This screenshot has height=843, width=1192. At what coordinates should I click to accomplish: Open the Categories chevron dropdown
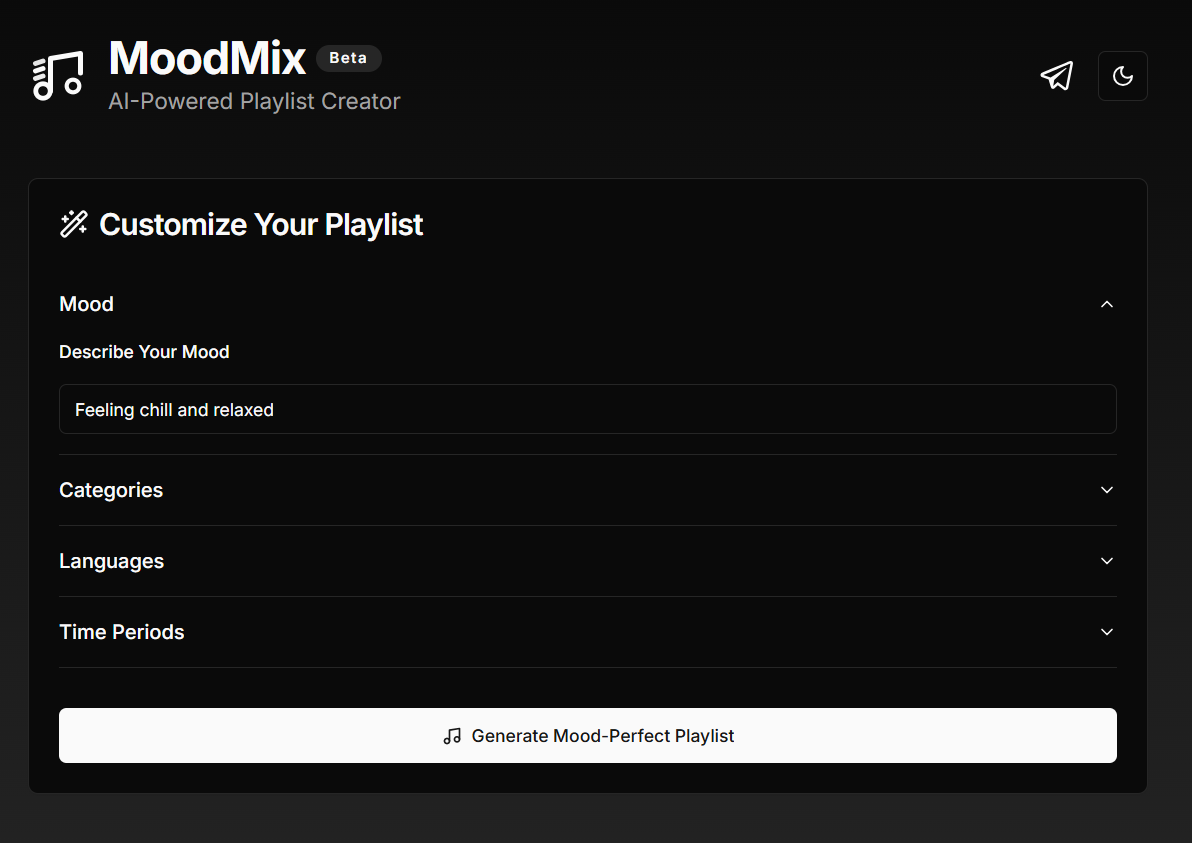coord(1106,490)
